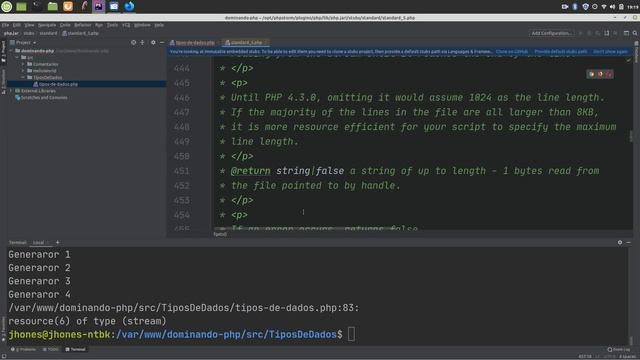Collapse all in the Project panel
640x360 pixels.
click(x=142, y=42)
